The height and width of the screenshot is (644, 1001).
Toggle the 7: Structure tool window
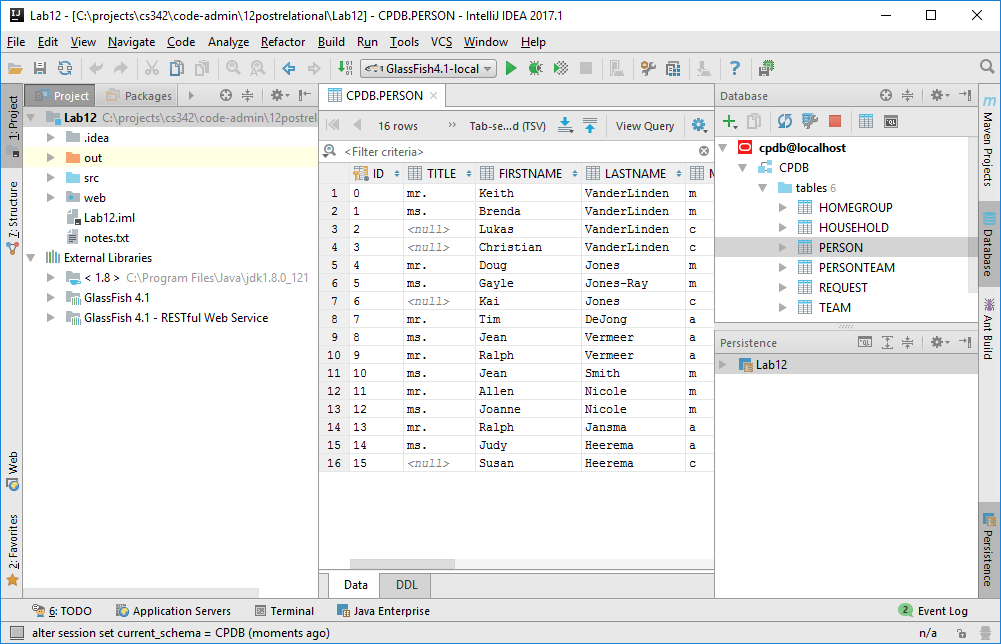tap(13, 217)
